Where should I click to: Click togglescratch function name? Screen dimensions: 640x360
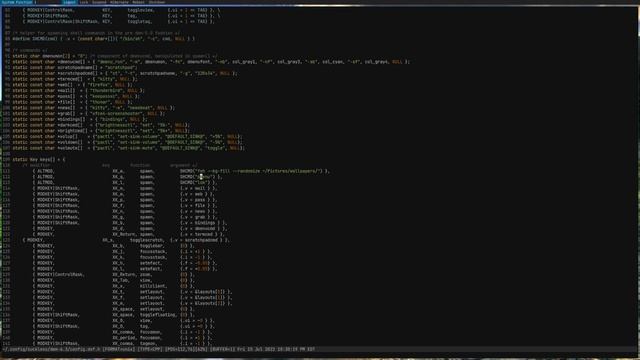[x=147, y=240]
